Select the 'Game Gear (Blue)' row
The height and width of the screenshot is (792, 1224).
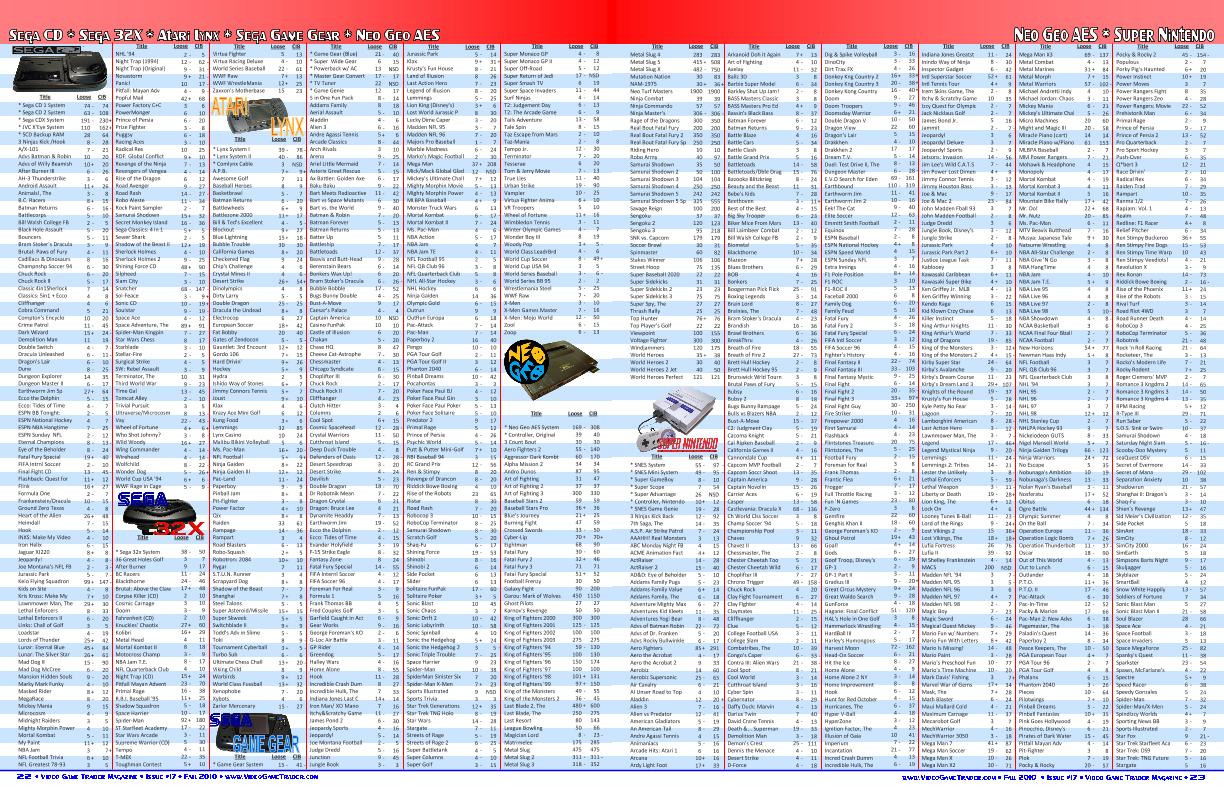[x=354, y=53]
